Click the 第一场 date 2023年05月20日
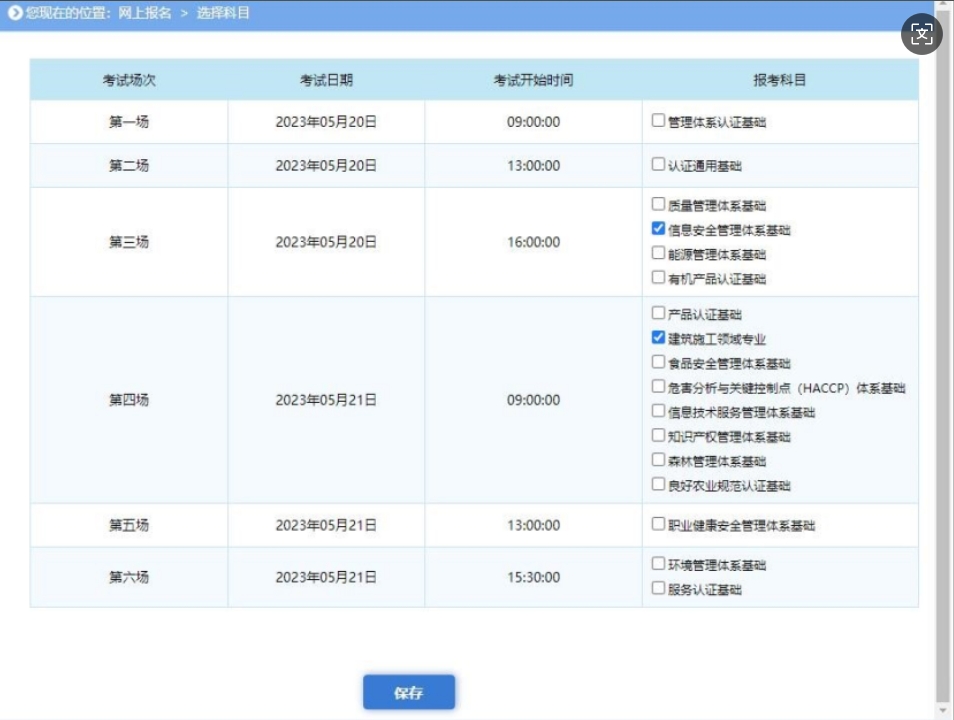This screenshot has height=720, width=954. coord(326,122)
